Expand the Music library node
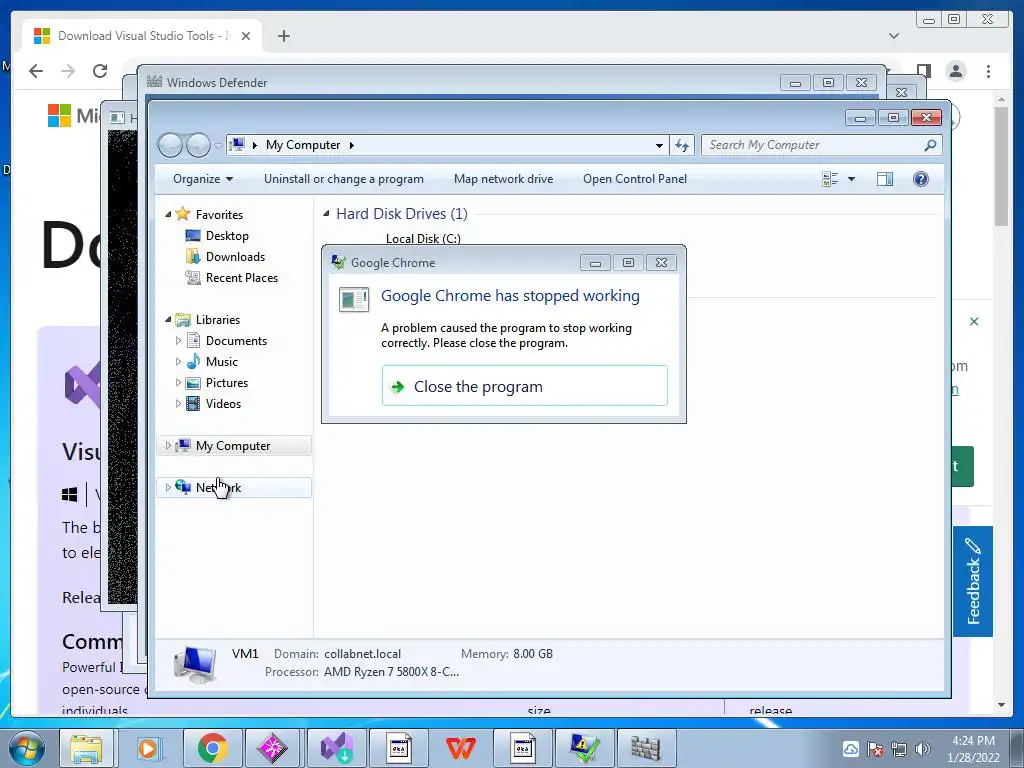 point(178,361)
